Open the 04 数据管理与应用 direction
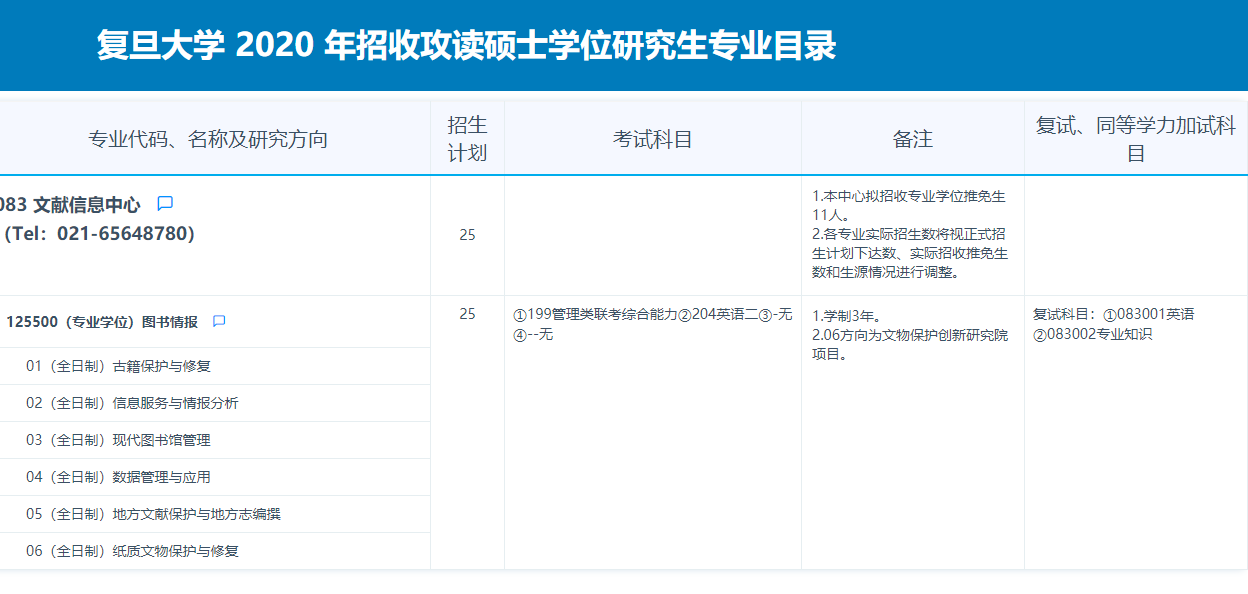The width and height of the screenshot is (1248, 594). coord(118,477)
